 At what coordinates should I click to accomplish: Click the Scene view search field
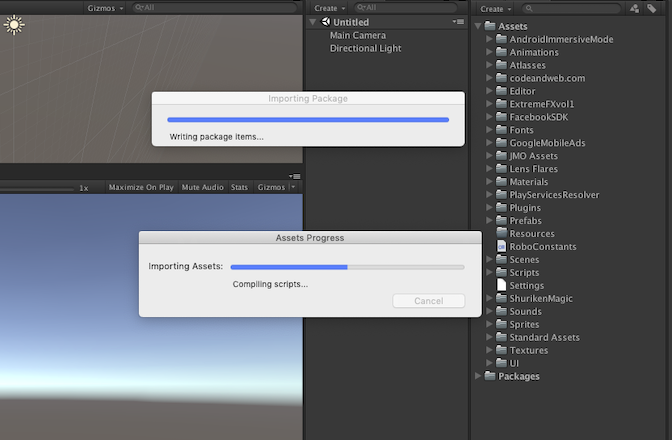[214, 8]
